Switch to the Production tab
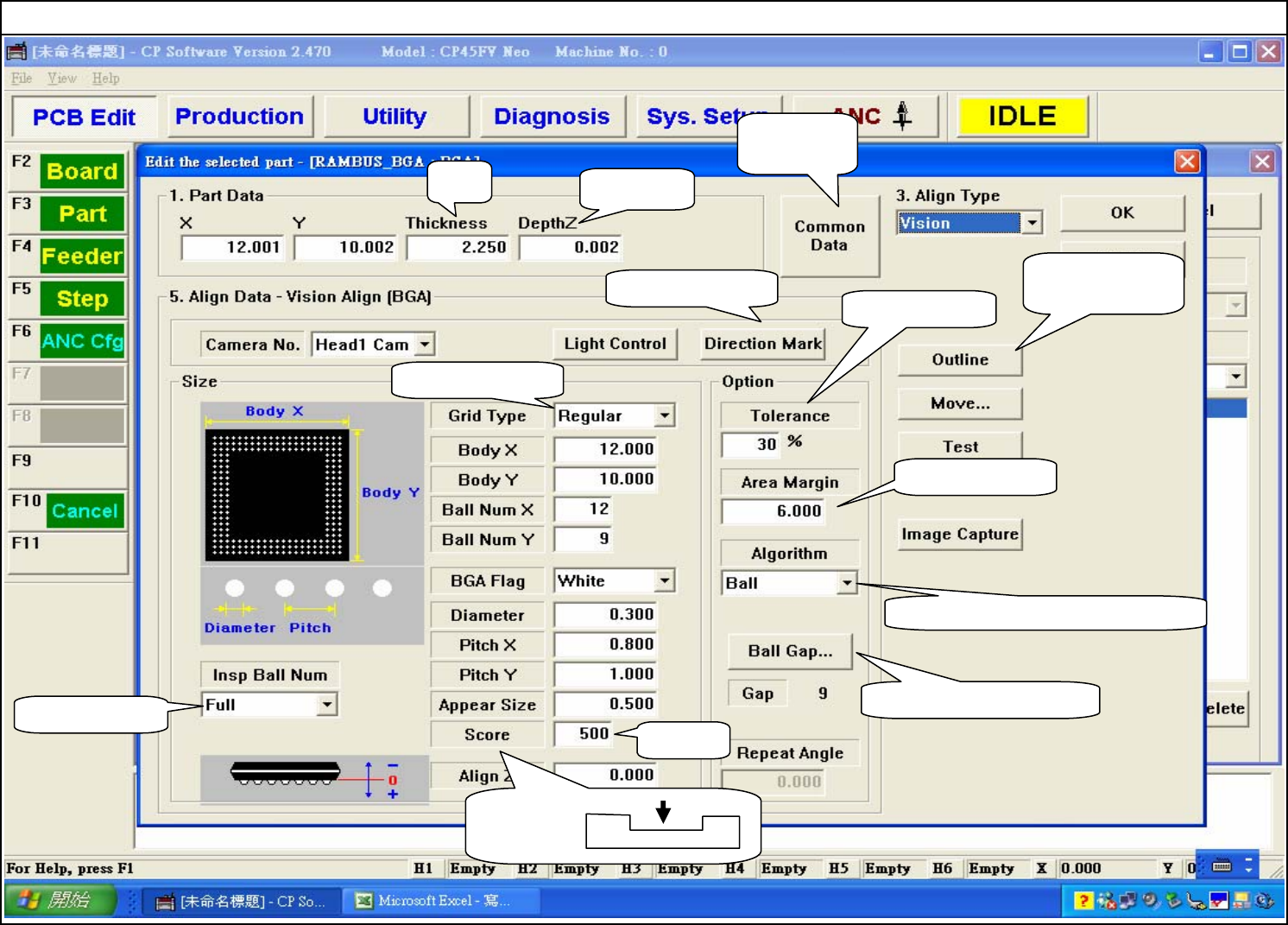The width and height of the screenshot is (1288, 925). tap(239, 117)
